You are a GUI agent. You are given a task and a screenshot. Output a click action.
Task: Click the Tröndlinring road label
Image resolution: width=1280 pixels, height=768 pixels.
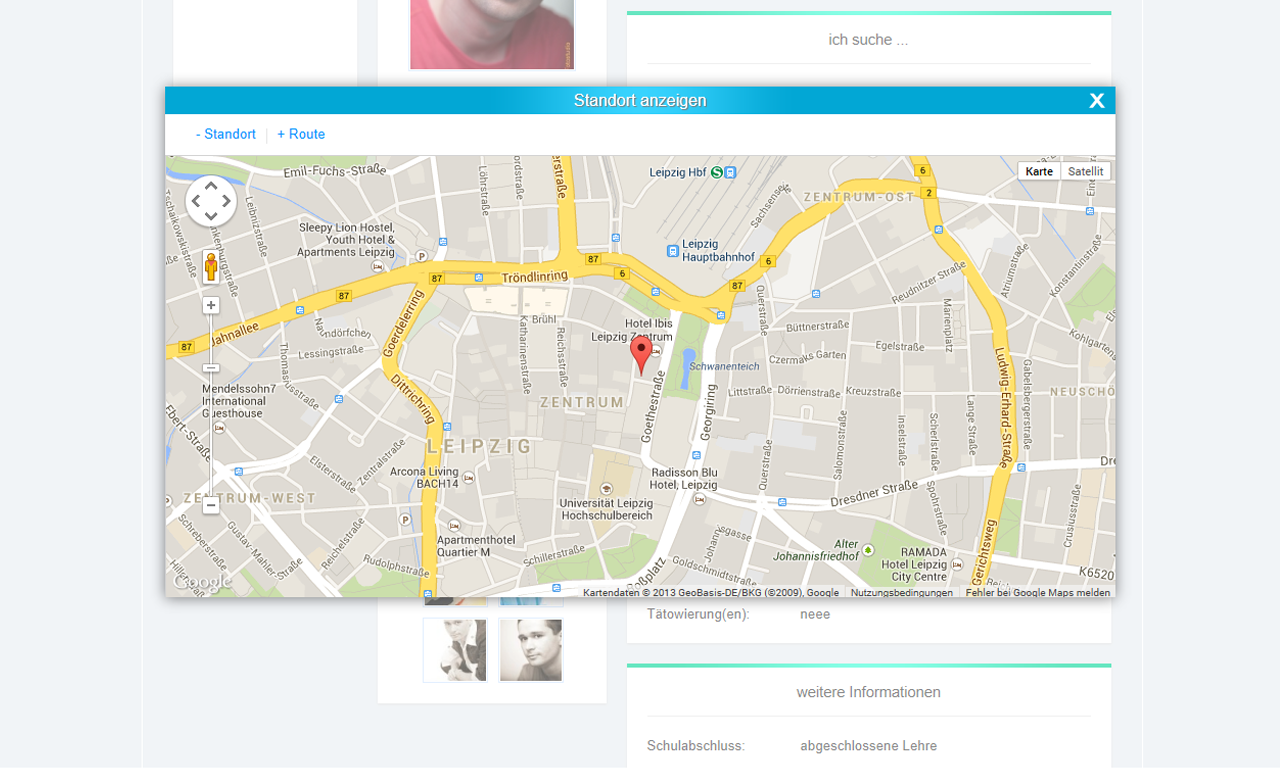click(x=534, y=277)
